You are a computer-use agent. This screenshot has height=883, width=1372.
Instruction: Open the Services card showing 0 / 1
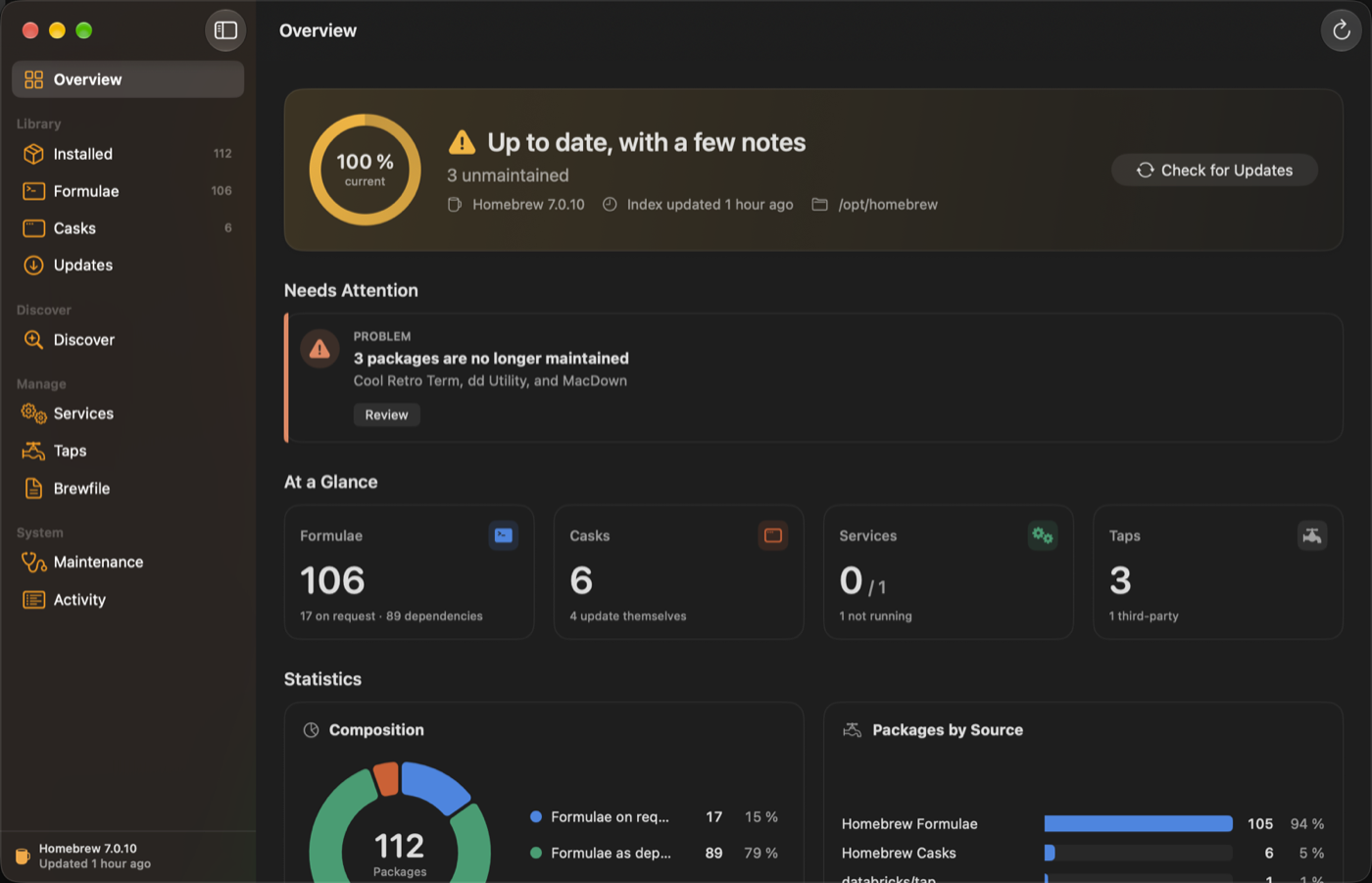(x=949, y=572)
